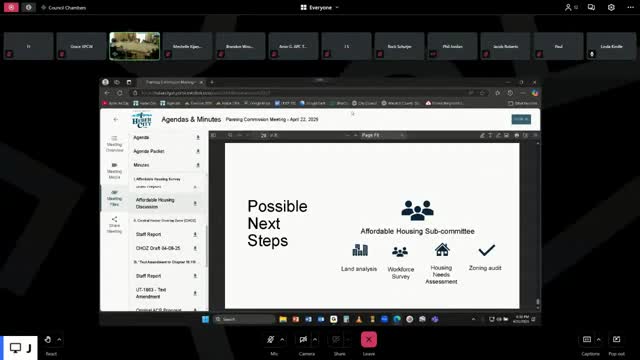Open the Agenda document
This screenshot has height=360, width=640.
(x=141, y=138)
